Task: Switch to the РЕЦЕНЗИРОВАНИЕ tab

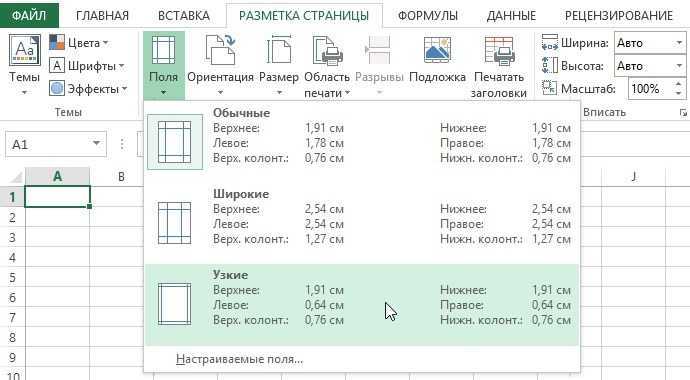Action: pos(619,15)
